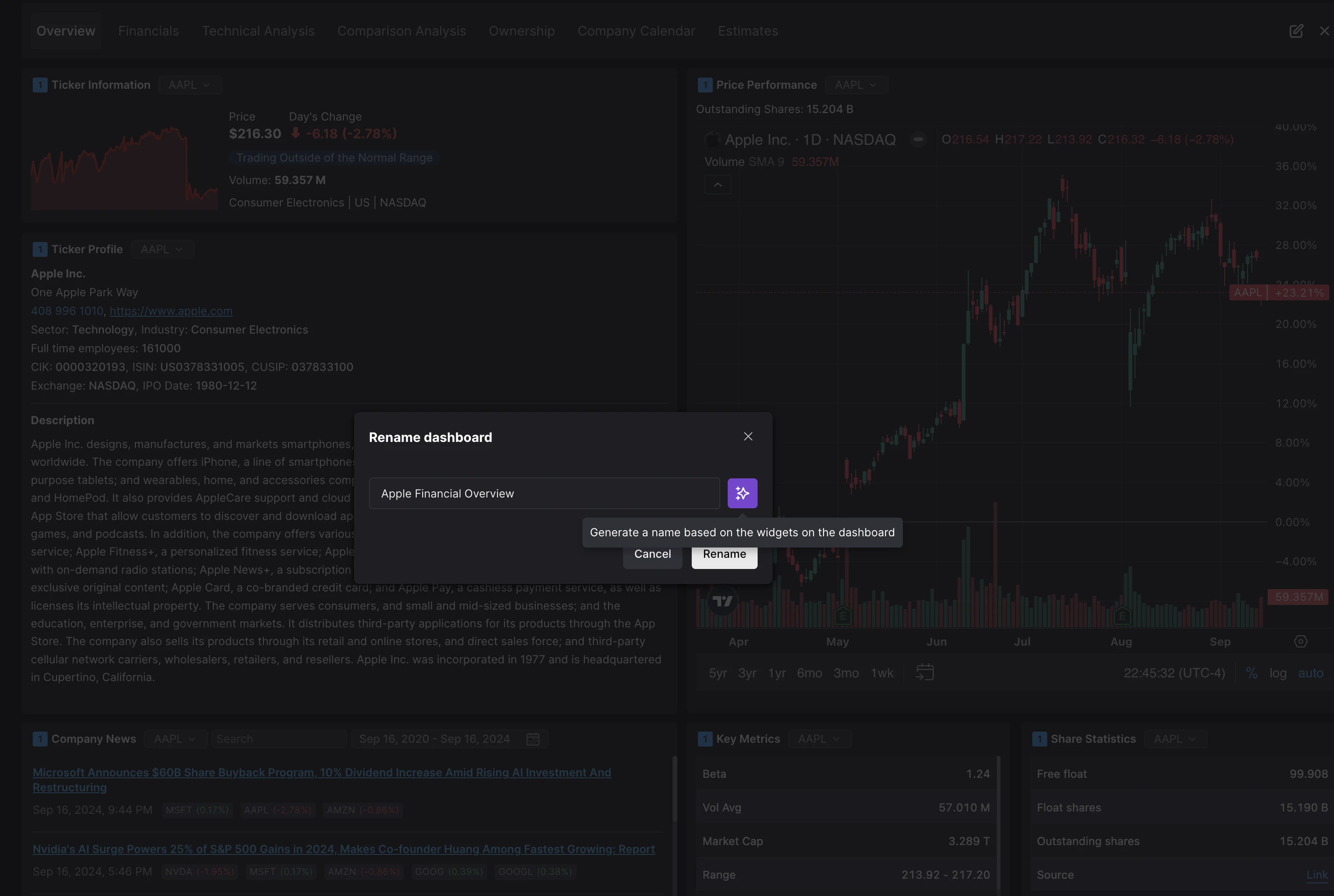
Task: Collapse the chart legend with arrow icon
Action: tap(717, 185)
